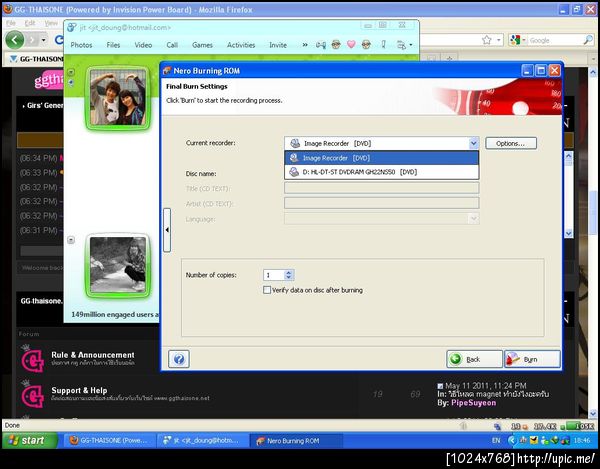The image size is (600, 469).
Task: Click the Nero Burning ROM title bar icon
Action: [167, 71]
